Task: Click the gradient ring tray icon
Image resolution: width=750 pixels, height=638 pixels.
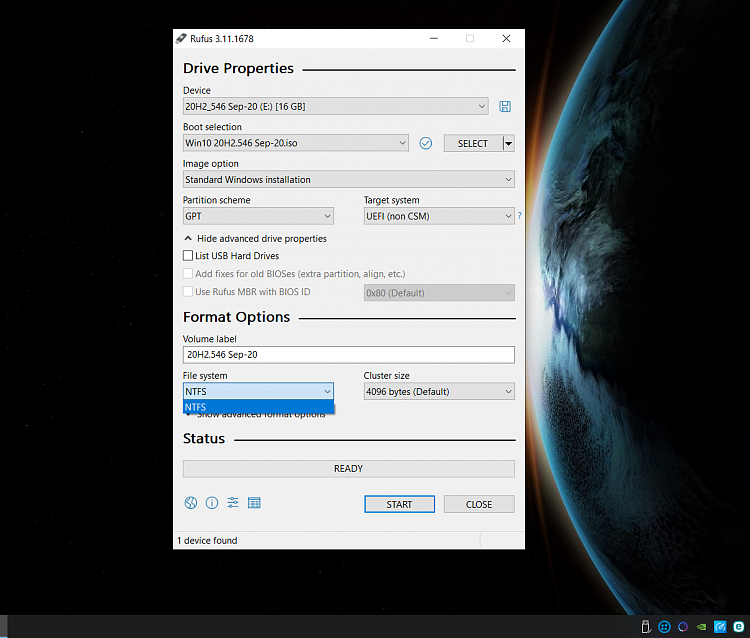Action: click(683, 627)
